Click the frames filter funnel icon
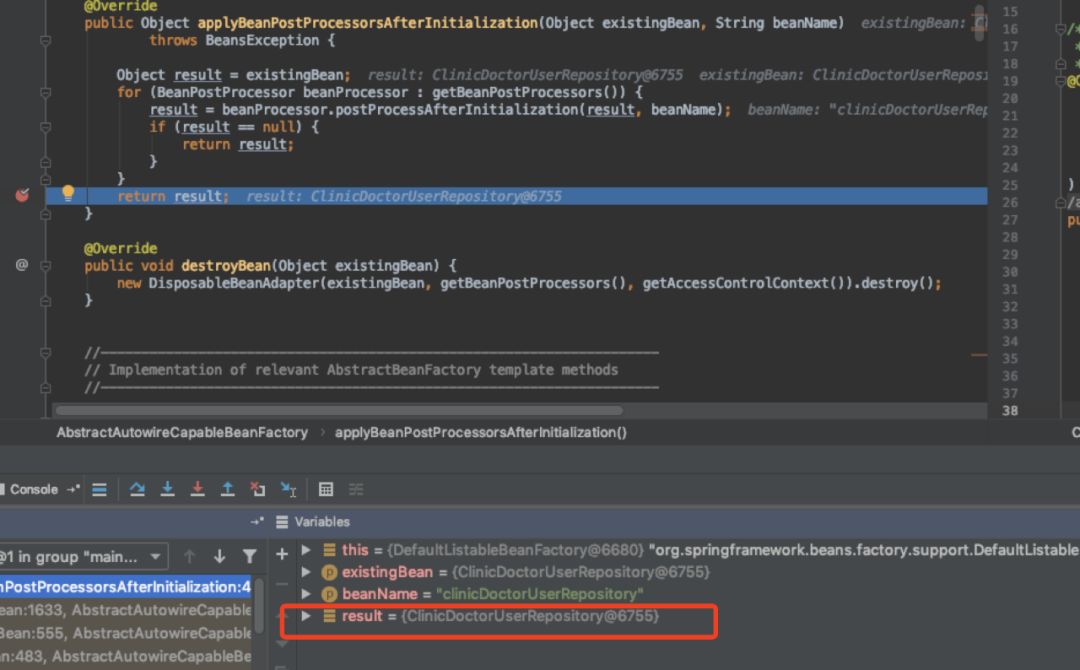Viewport: 1080px width, 670px height. pos(249,556)
